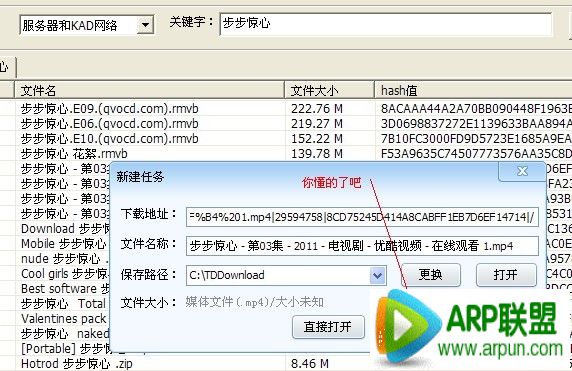
Task: Expand the 保存路径 C:\TDDownload dropdown
Action: pyautogui.click(x=378, y=275)
